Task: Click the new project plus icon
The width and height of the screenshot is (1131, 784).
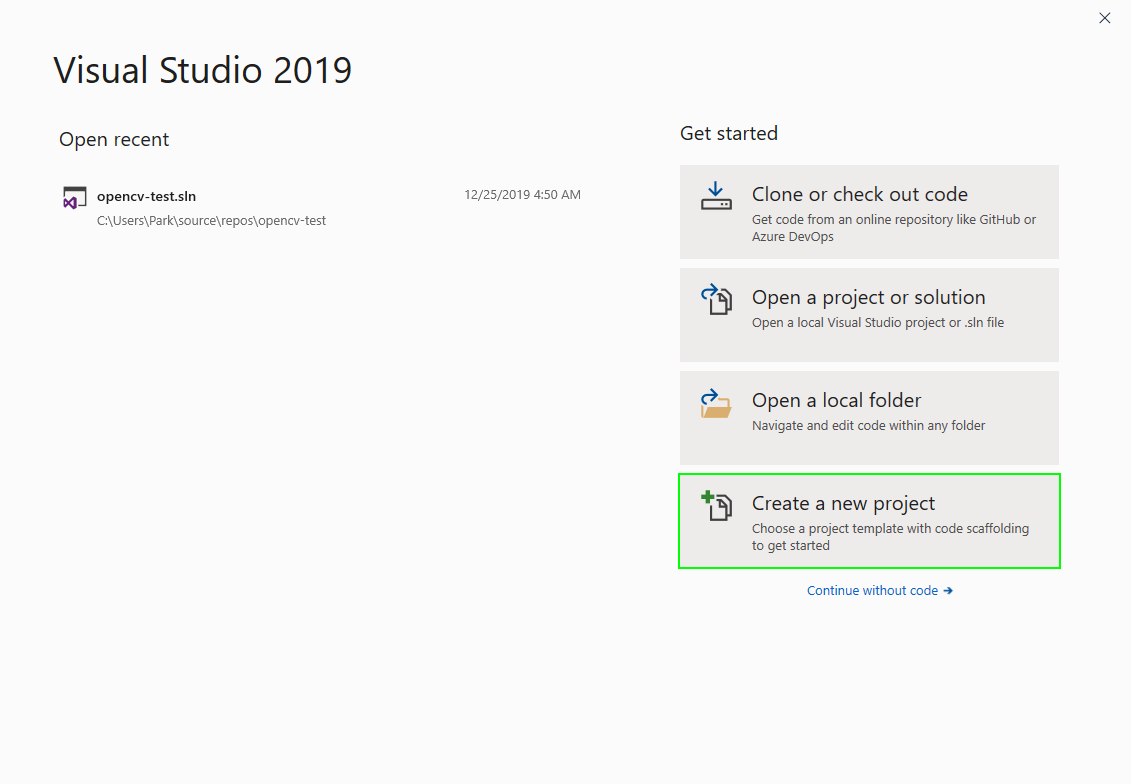Action: pos(716,506)
